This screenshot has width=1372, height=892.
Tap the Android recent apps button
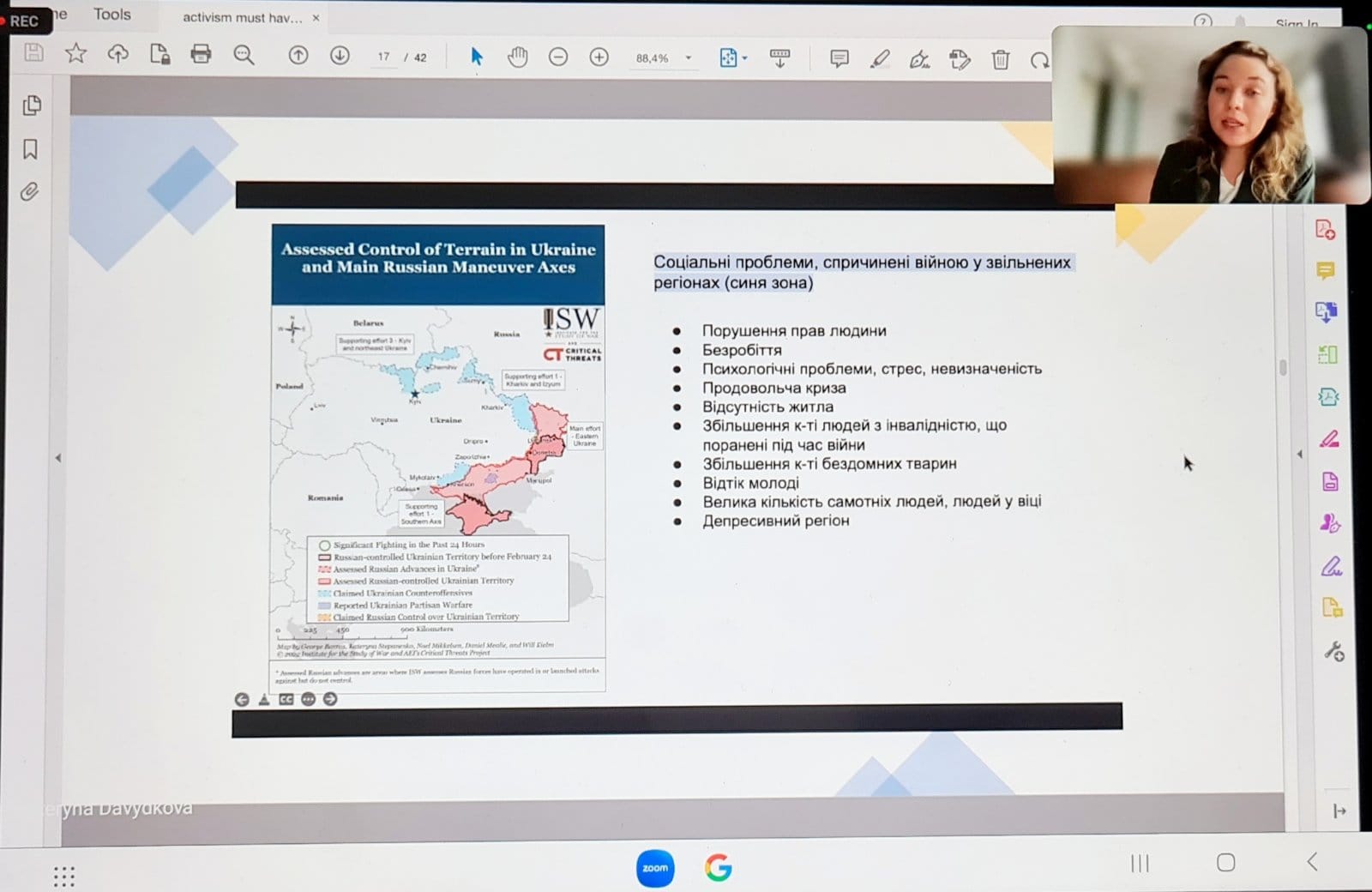[1140, 863]
